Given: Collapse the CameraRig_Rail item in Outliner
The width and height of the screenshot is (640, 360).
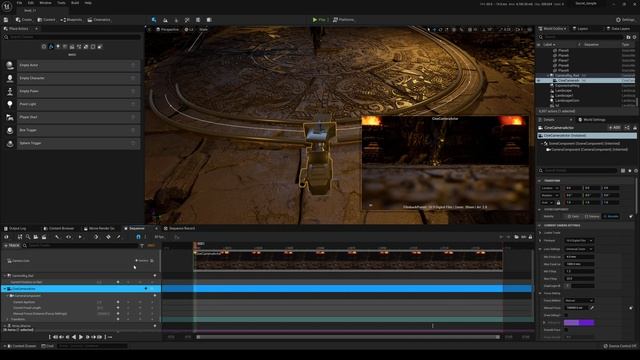Looking at the screenshot, I should point(548,76).
